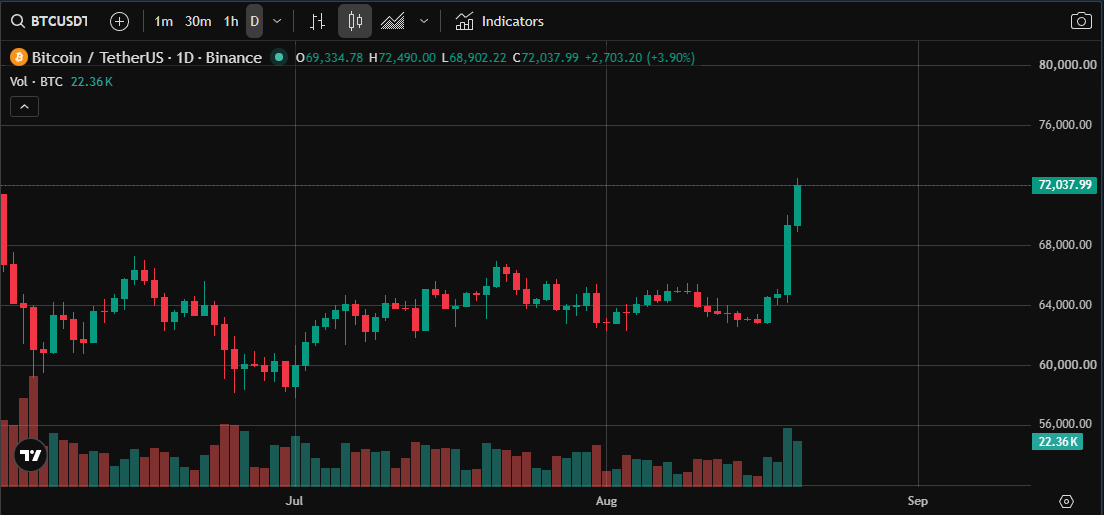Image resolution: width=1104 pixels, height=515 pixels.
Task: Take a snapshot with the camera icon
Action: [x=1081, y=21]
